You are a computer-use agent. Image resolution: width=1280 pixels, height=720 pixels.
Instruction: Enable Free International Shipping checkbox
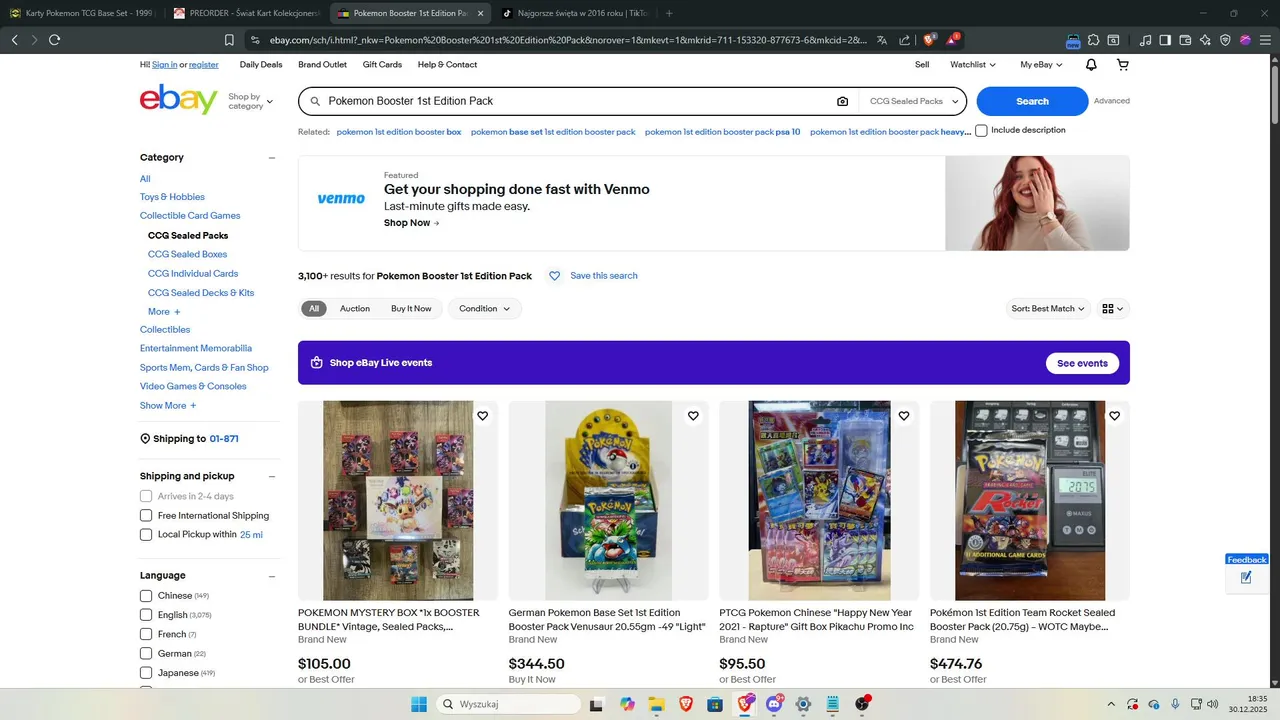(146, 515)
